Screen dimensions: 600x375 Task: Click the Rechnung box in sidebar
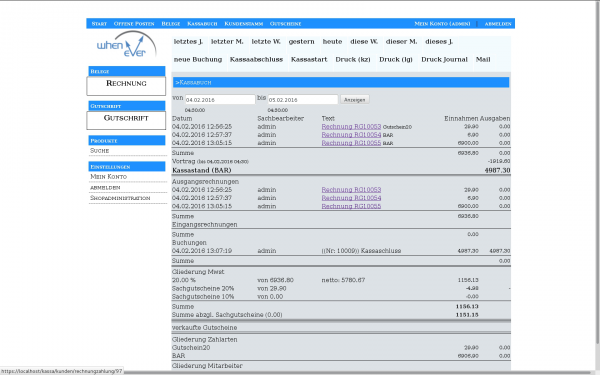(x=126, y=86)
